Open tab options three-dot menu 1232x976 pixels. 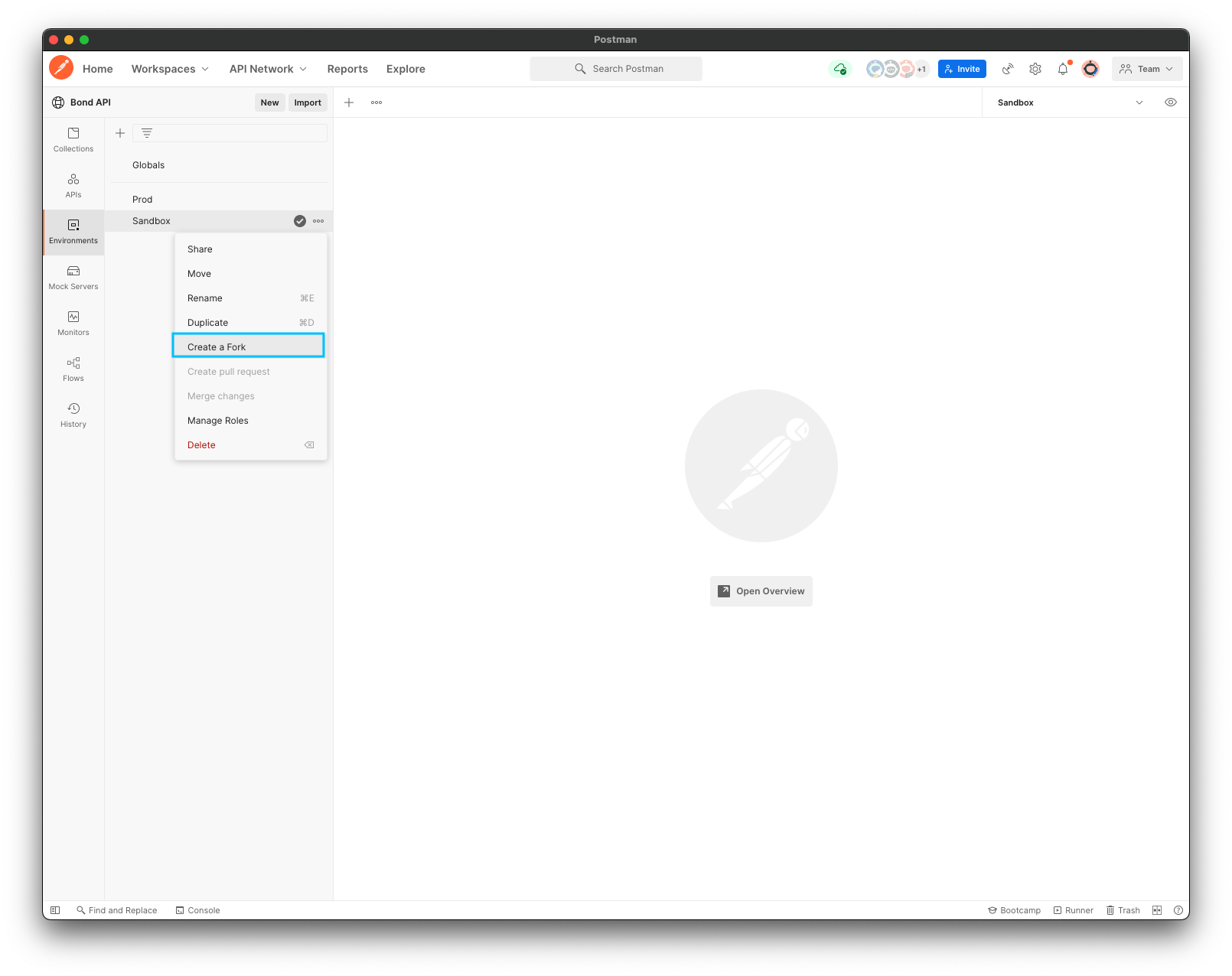376,102
